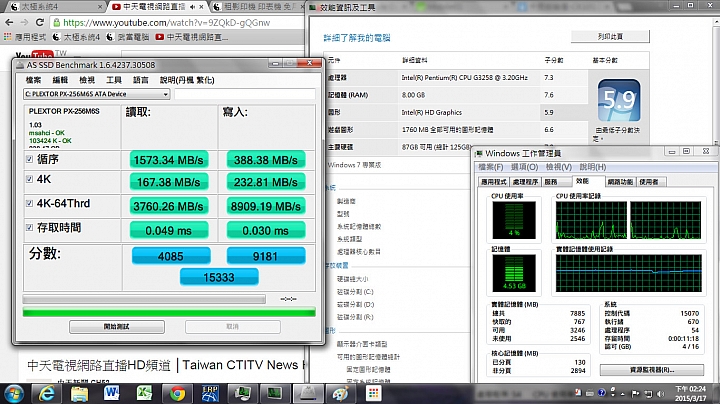Viewport: 720px width, 404px height.
Task: Click the Windows Start orb
Action: pos(14,394)
